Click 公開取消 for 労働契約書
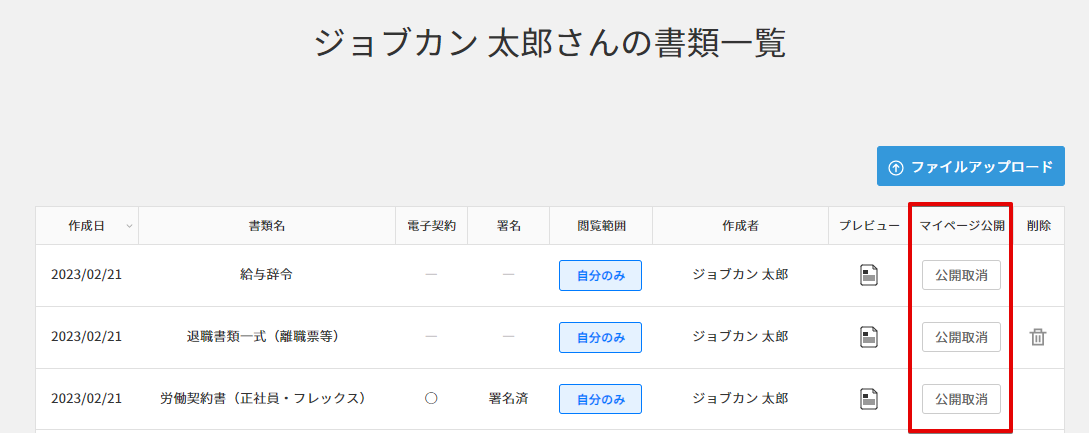The width and height of the screenshot is (1089, 437). click(961, 399)
